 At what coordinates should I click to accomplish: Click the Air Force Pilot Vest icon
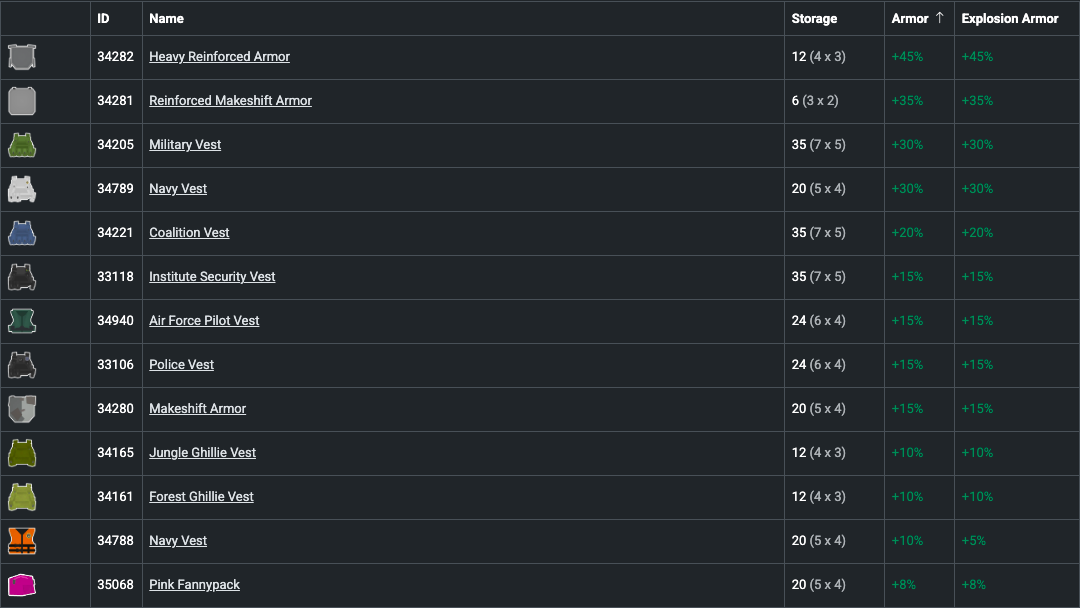pos(22,321)
